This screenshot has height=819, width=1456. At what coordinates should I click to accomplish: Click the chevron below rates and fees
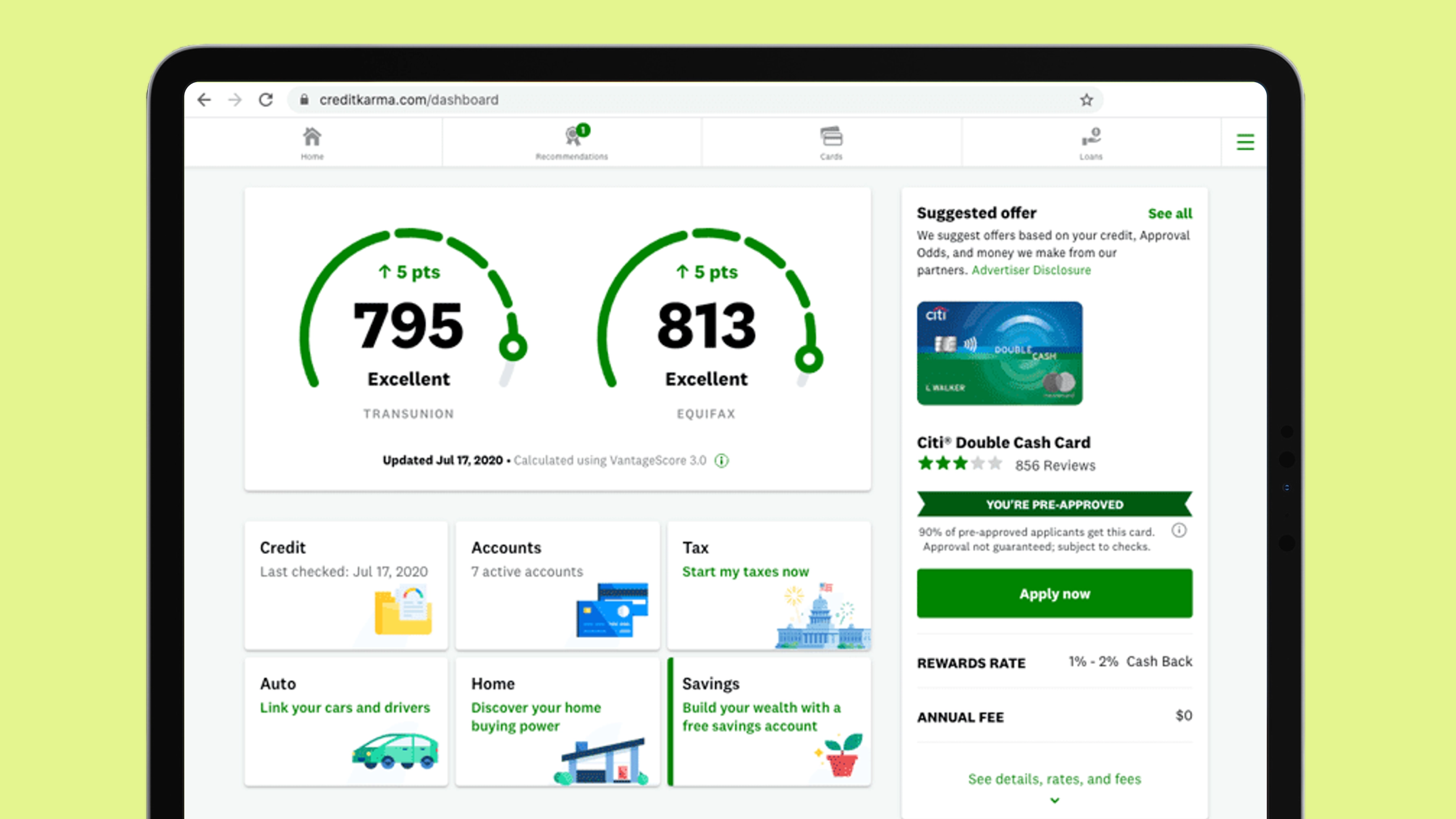tap(1055, 800)
